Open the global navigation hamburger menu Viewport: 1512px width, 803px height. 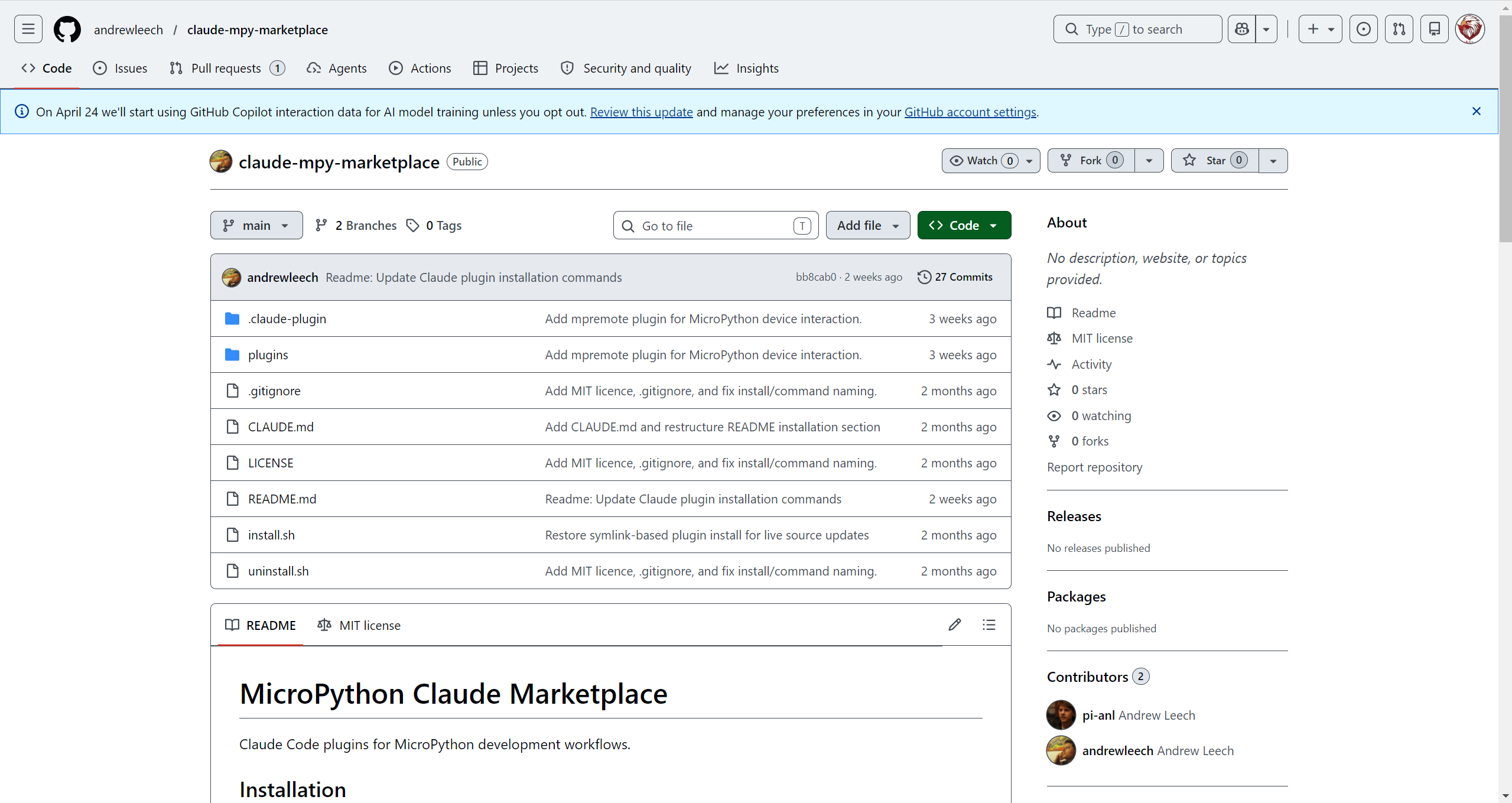coord(28,29)
